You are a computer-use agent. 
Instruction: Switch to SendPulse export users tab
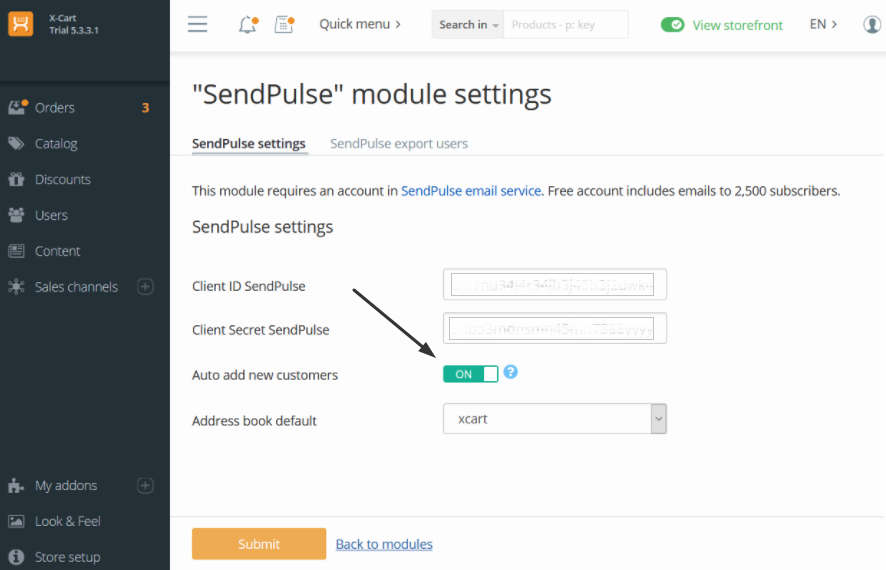click(399, 143)
